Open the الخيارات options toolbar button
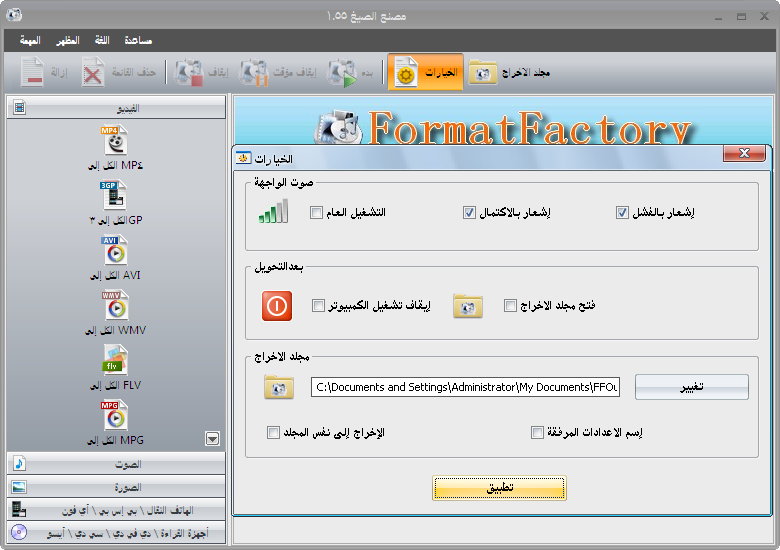Viewport: 780px width, 550px height. pos(425,73)
